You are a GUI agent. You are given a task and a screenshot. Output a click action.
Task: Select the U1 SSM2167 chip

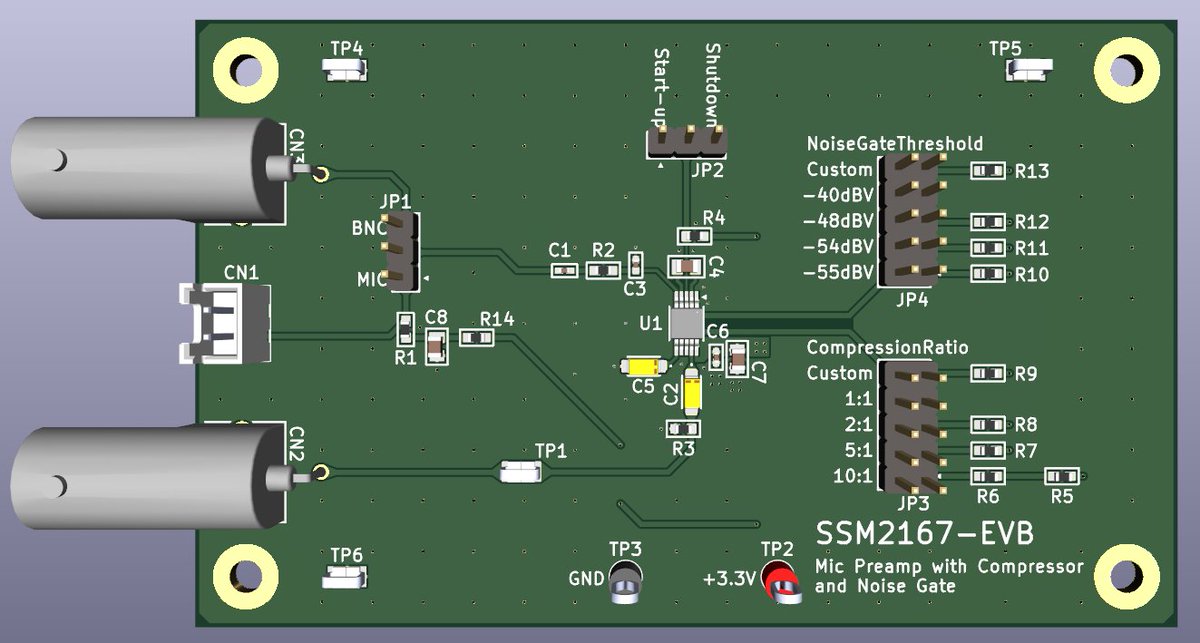coord(685,322)
